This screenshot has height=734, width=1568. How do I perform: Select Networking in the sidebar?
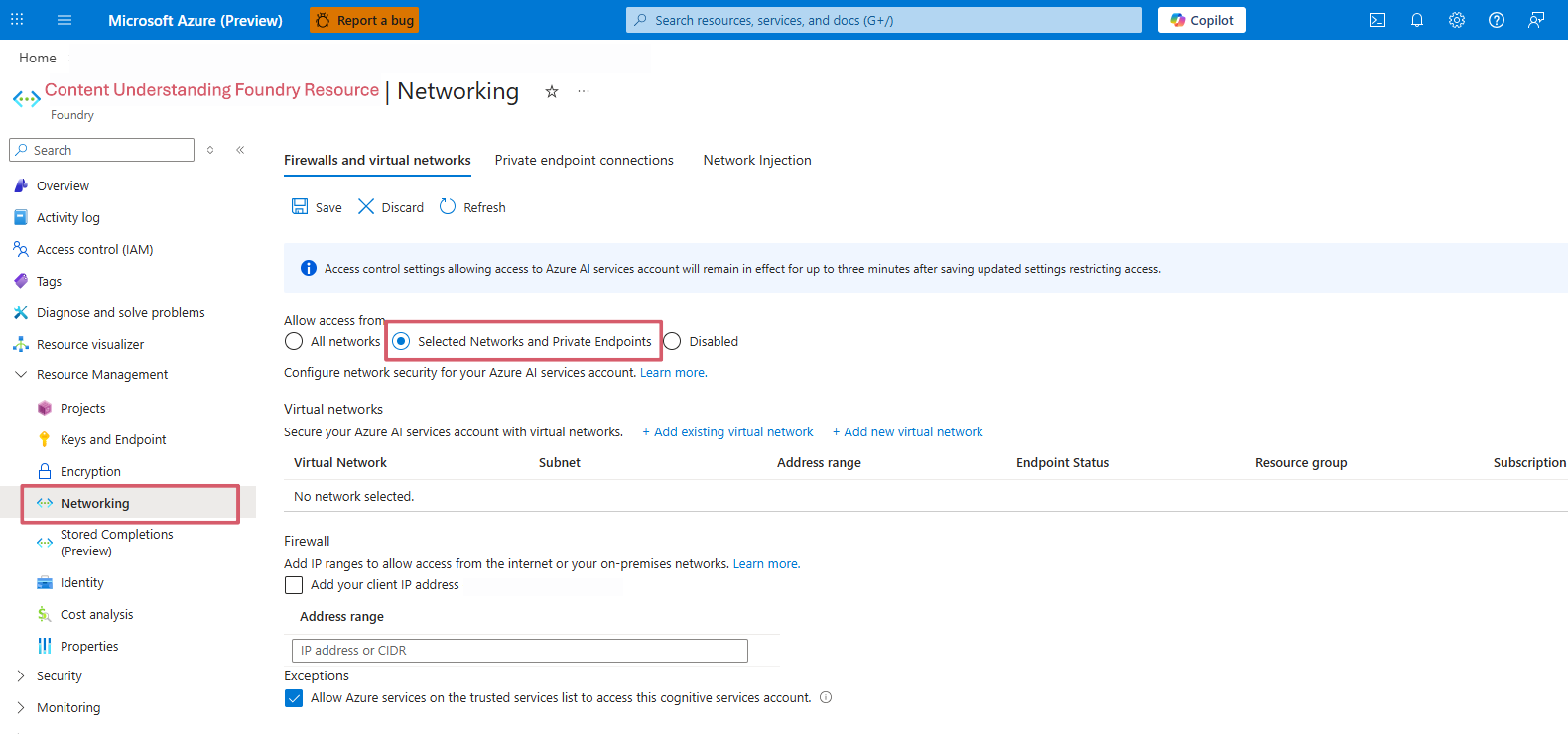click(x=130, y=503)
